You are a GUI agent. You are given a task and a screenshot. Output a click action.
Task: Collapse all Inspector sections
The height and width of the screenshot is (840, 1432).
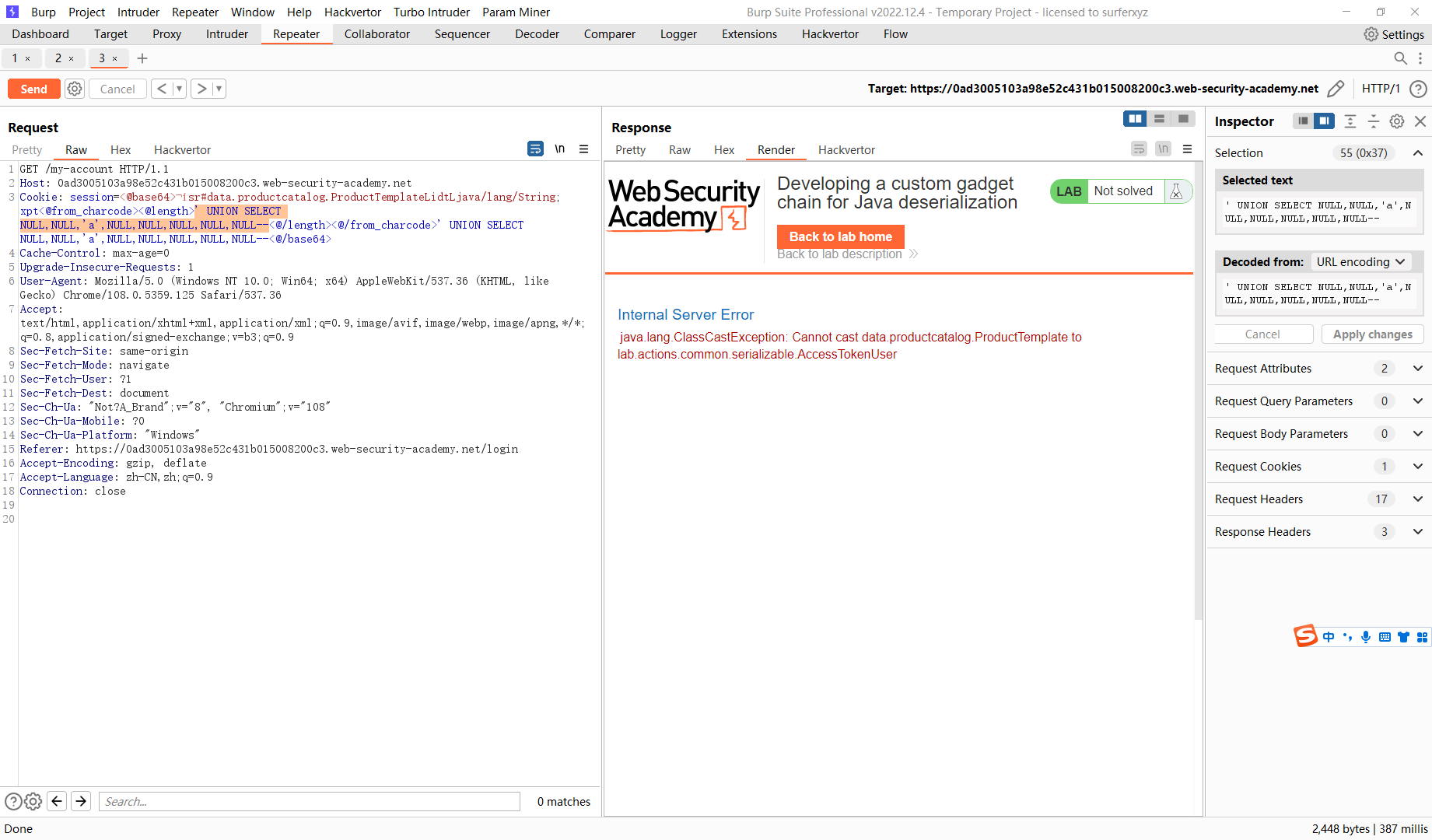pyautogui.click(x=1374, y=121)
